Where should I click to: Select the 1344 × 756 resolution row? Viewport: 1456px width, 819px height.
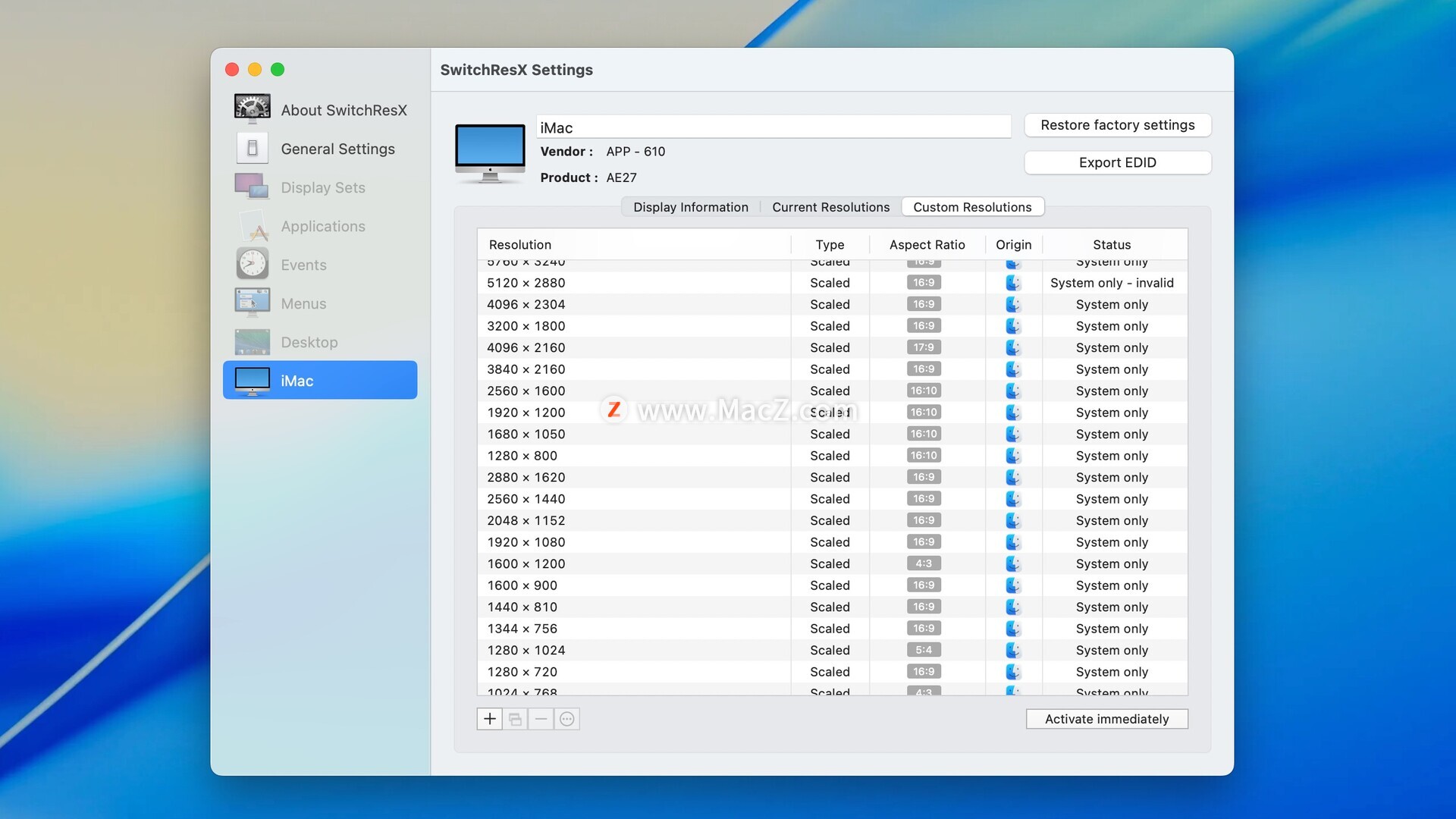pyautogui.click(x=832, y=629)
